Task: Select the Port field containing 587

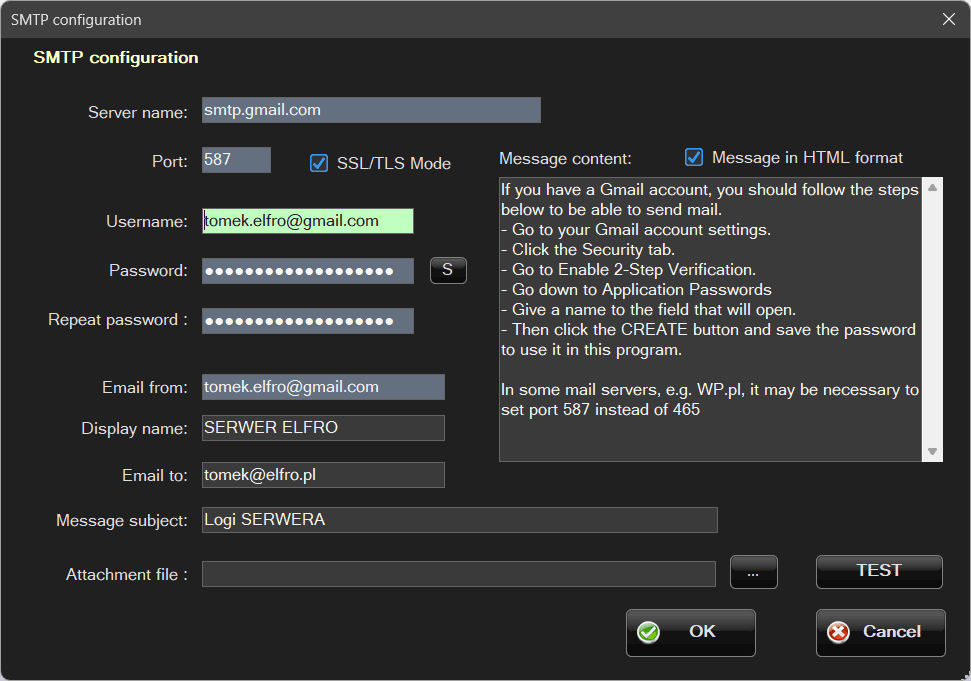Action: click(x=236, y=160)
